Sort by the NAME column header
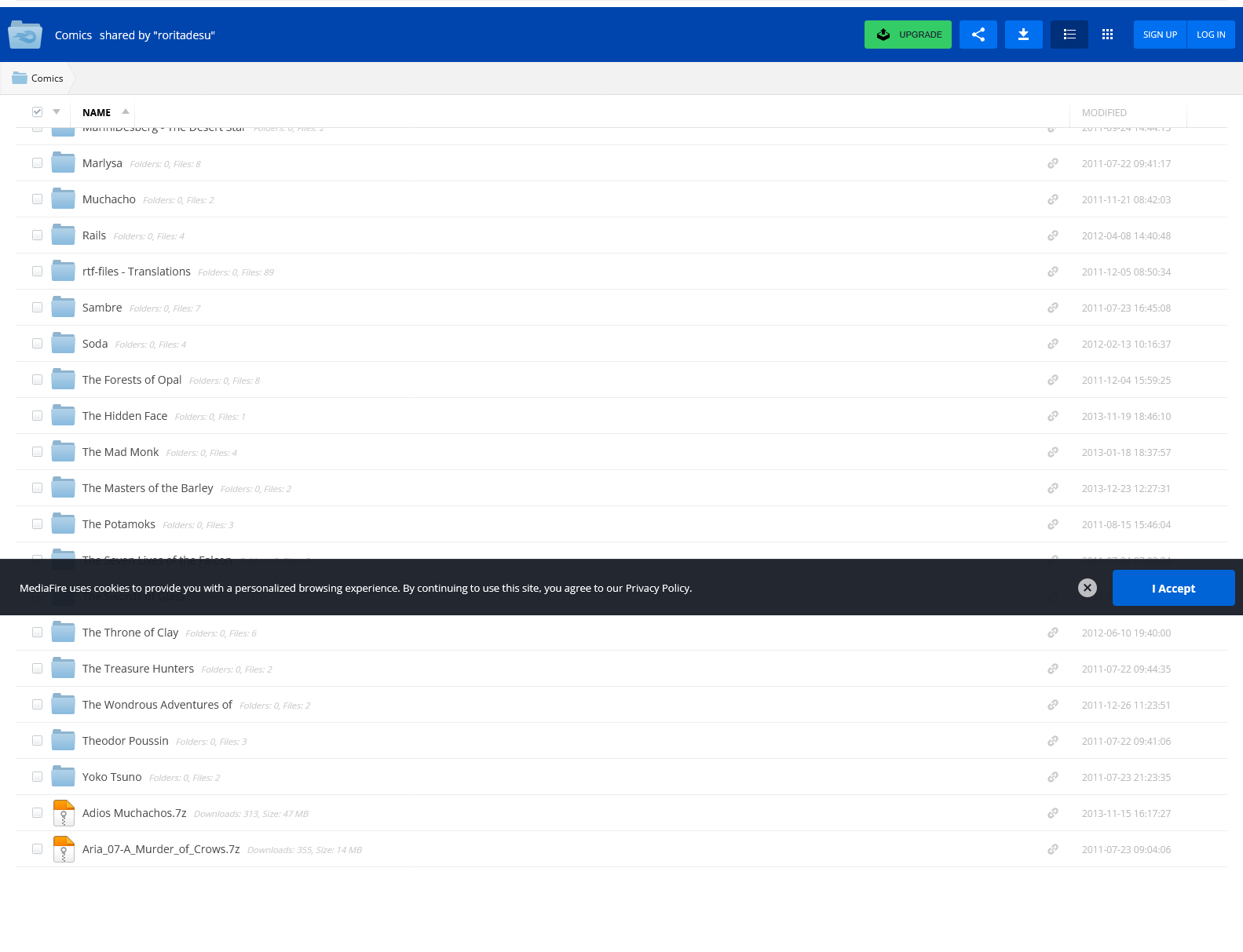 coord(97,113)
